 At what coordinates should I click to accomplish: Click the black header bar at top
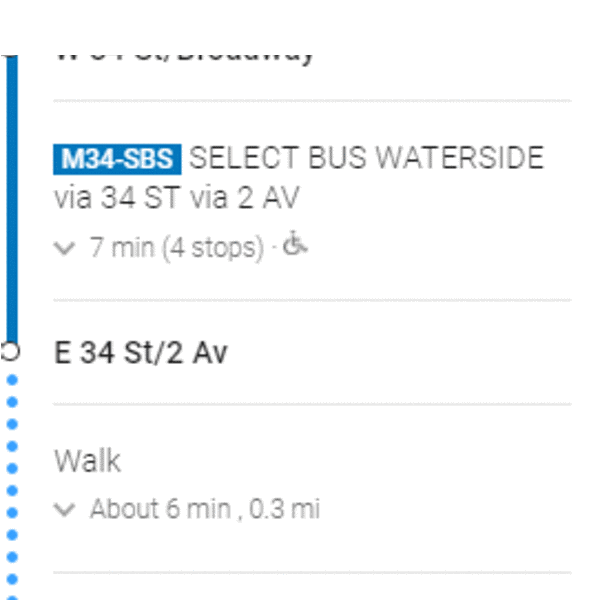point(300,26)
